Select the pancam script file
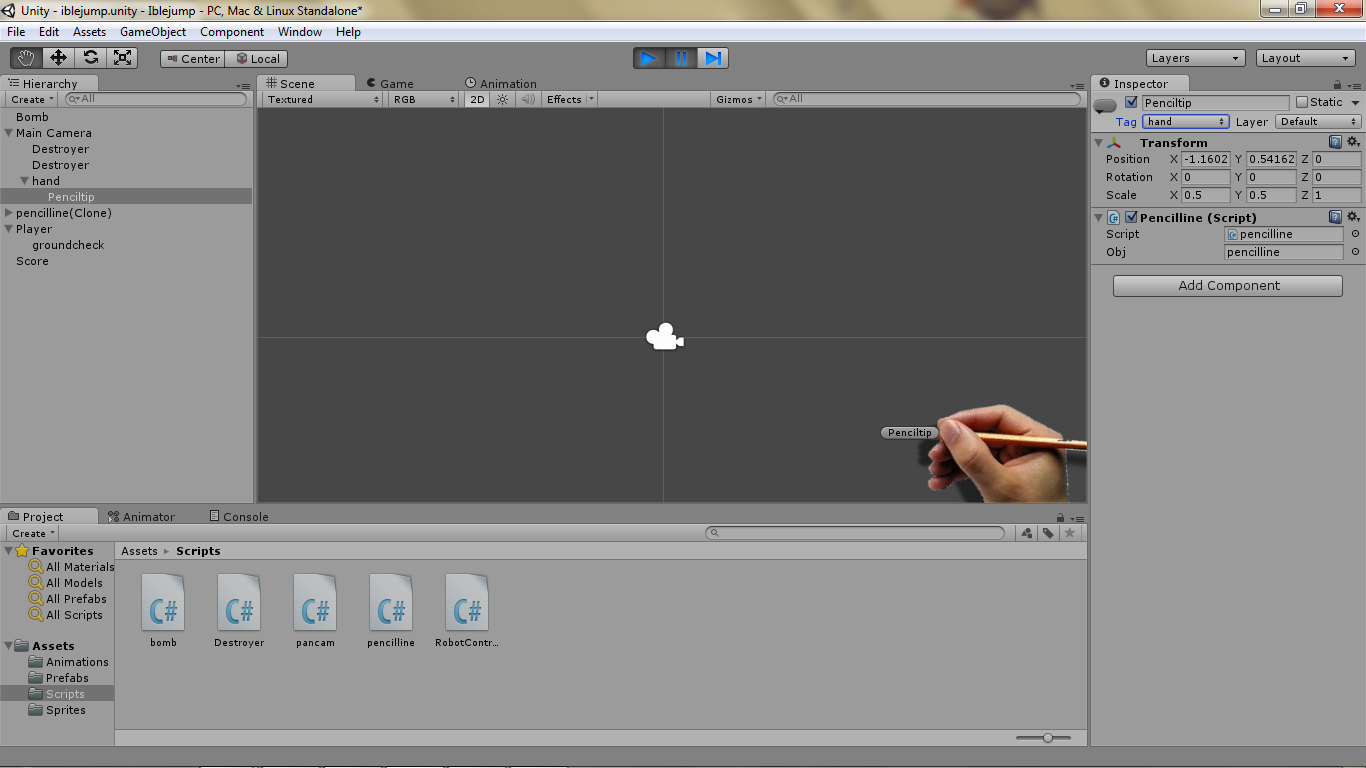This screenshot has height=768, width=1366. (315, 610)
